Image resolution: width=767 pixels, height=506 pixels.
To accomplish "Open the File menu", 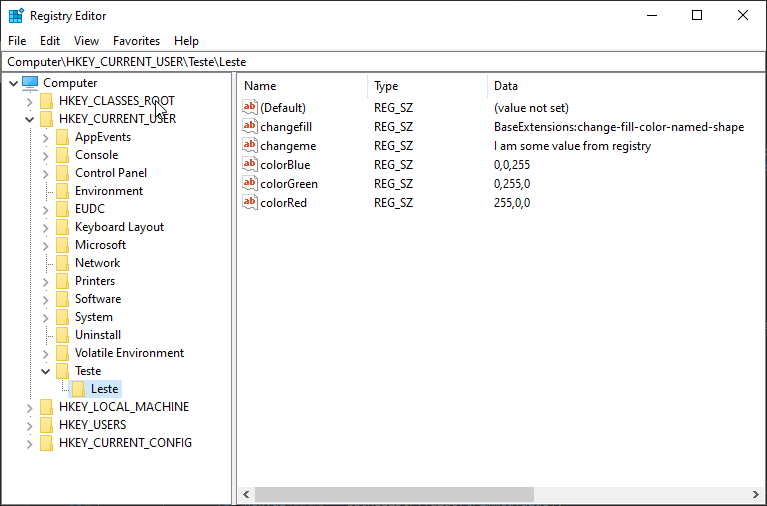I will 17,41.
